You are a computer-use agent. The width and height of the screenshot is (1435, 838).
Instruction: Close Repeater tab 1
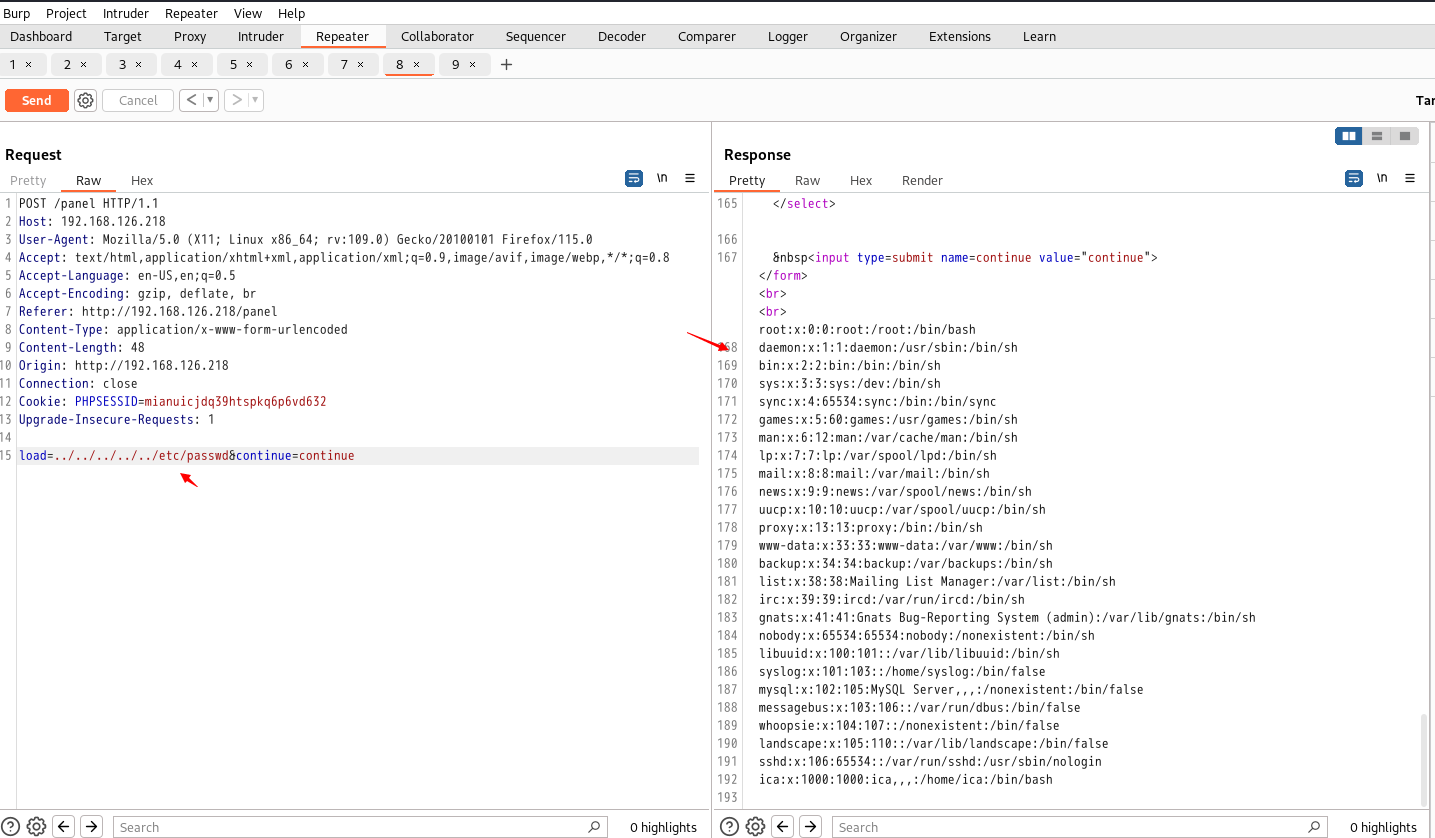click(x=28, y=64)
